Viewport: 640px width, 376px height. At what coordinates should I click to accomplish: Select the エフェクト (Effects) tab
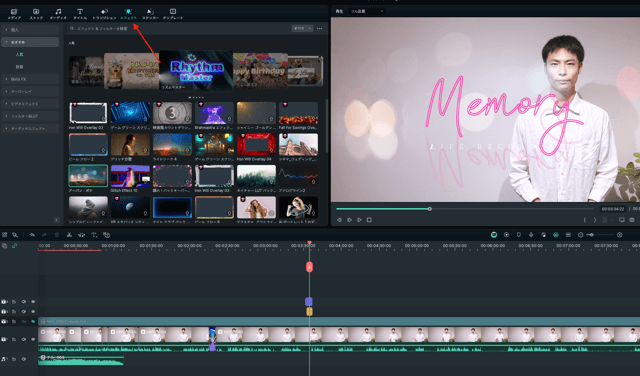click(128, 14)
